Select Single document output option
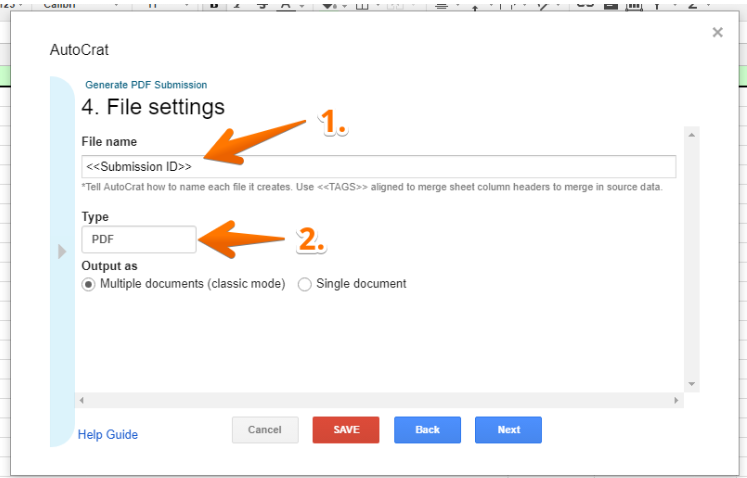747x478 pixels. click(x=304, y=285)
